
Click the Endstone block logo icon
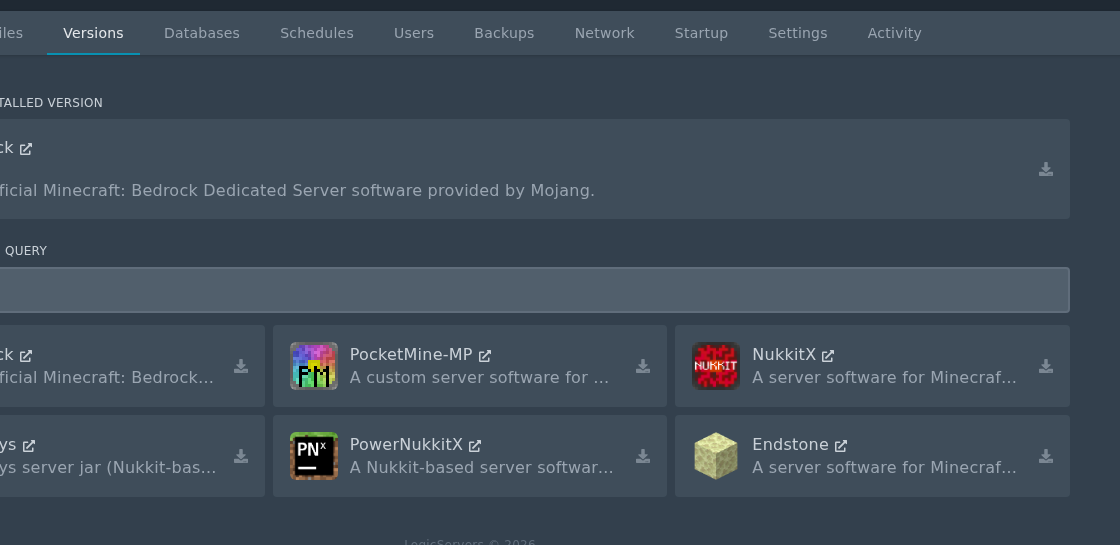pos(716,456)
